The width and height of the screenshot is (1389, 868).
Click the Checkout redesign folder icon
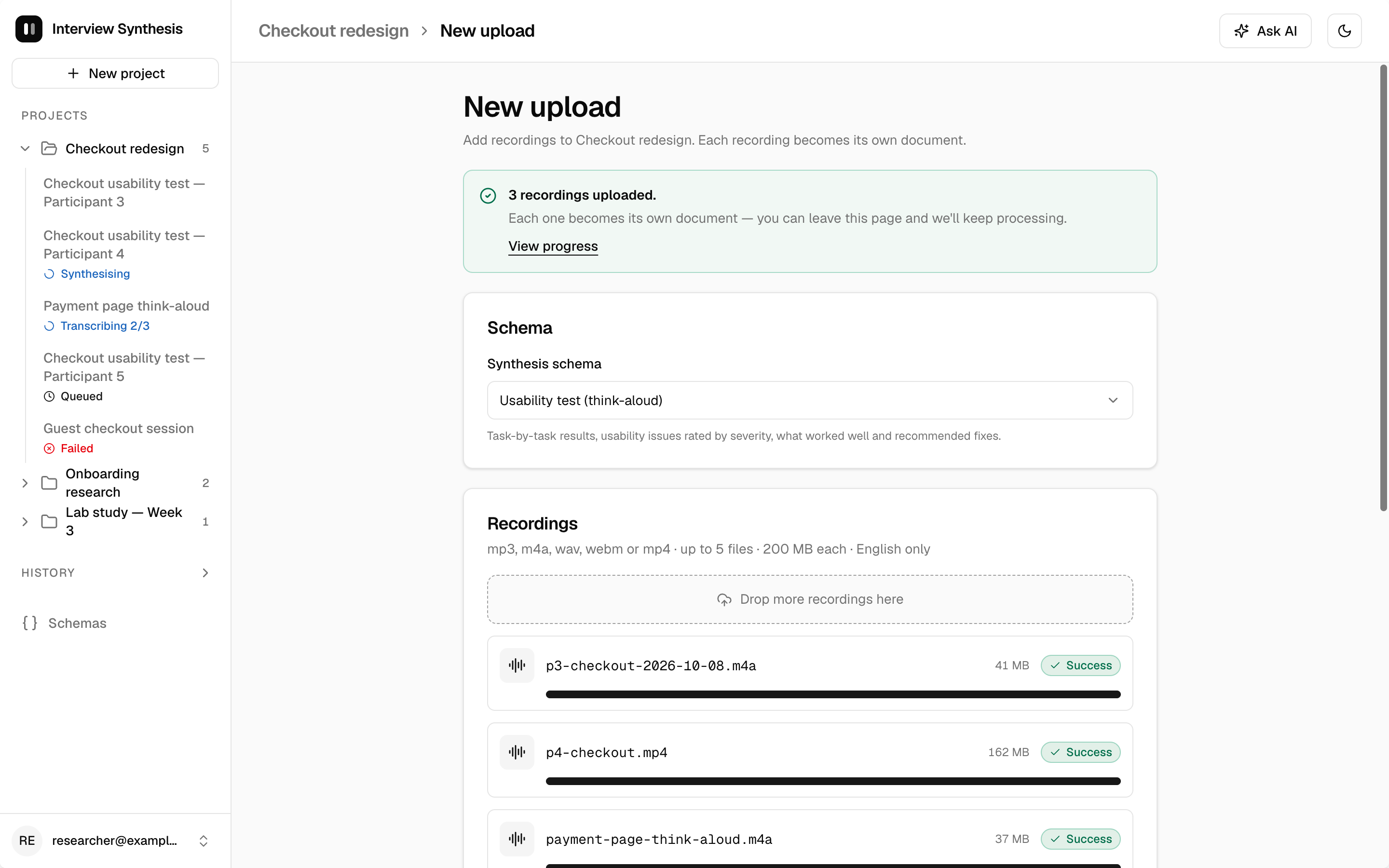(x=49, y=149)
